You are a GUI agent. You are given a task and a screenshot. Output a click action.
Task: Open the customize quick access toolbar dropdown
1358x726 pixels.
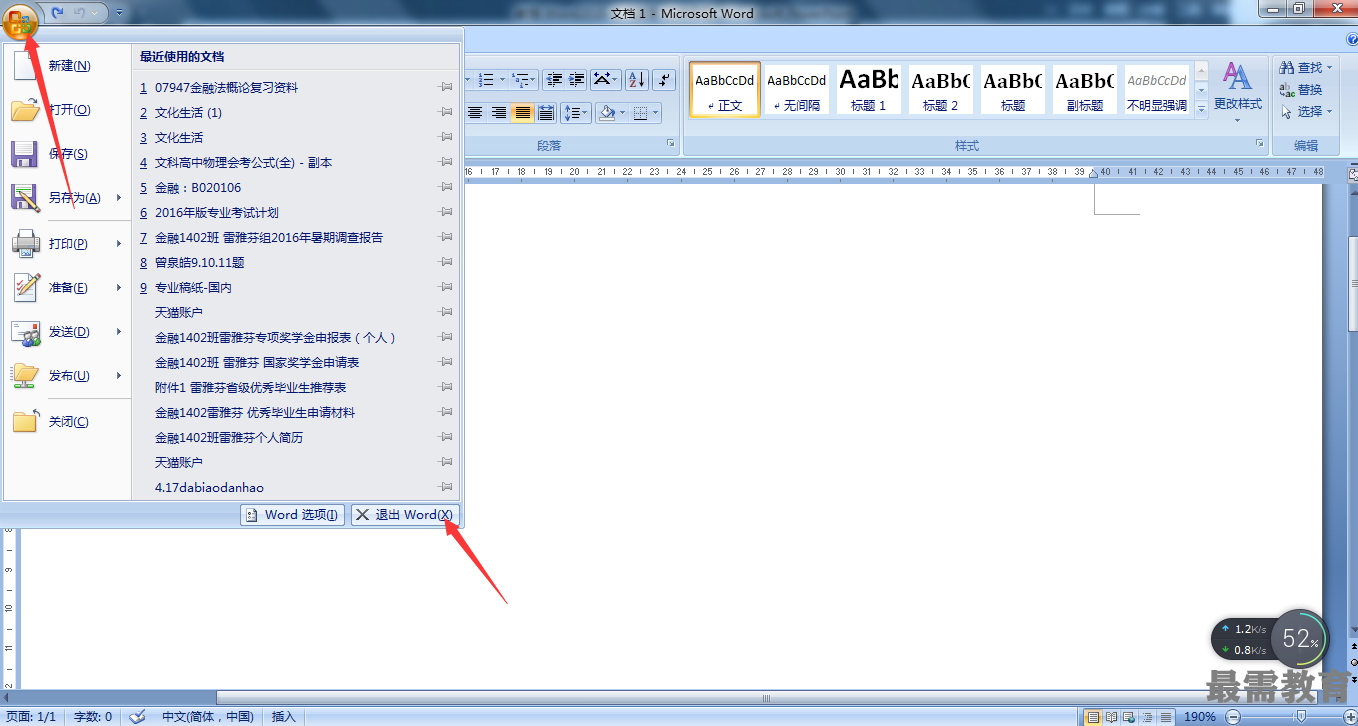tap(120, 13)
